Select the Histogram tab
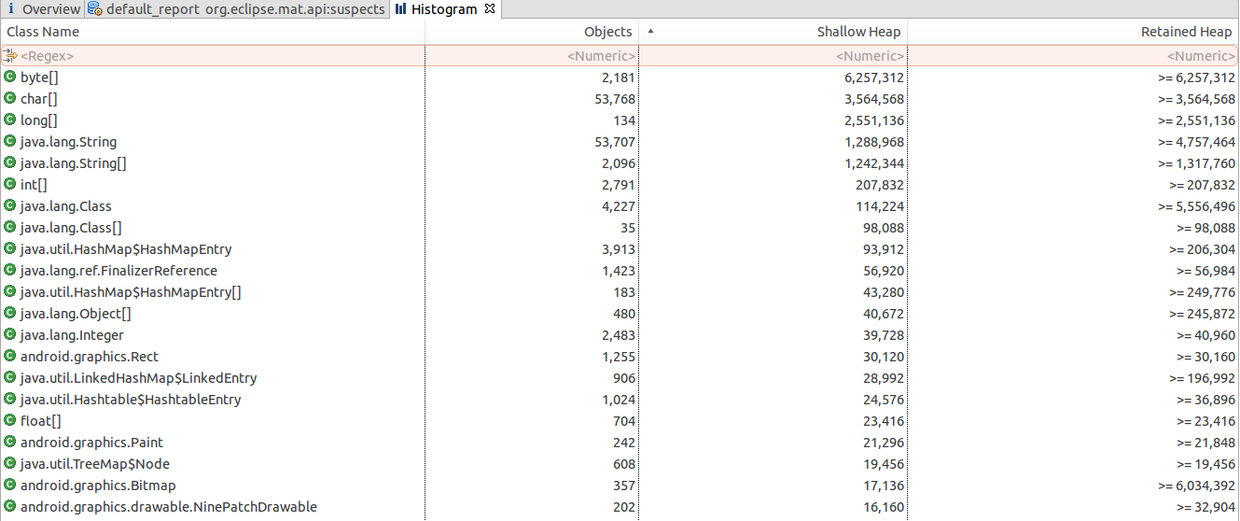The image size is (1240, 521). pyautogui.click(x=443, y=9)
